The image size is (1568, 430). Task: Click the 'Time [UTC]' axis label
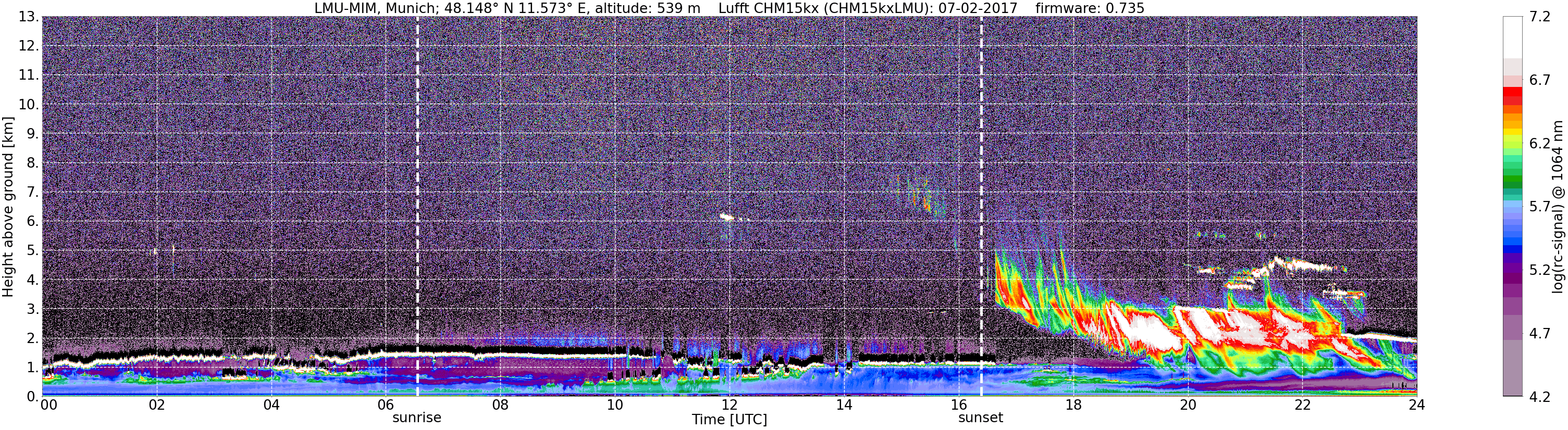pyautogui.click(x=729, y=420)
